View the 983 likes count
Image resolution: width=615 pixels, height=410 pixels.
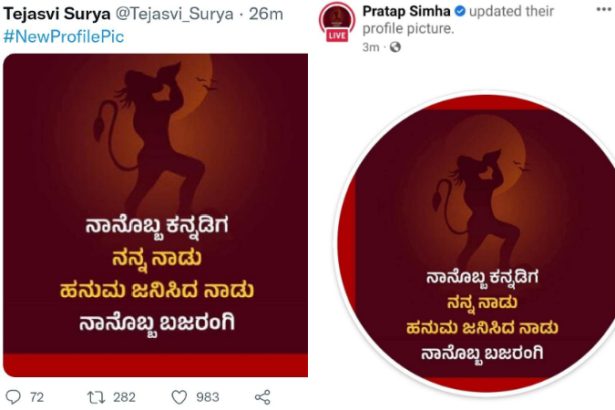pos(207,397)
